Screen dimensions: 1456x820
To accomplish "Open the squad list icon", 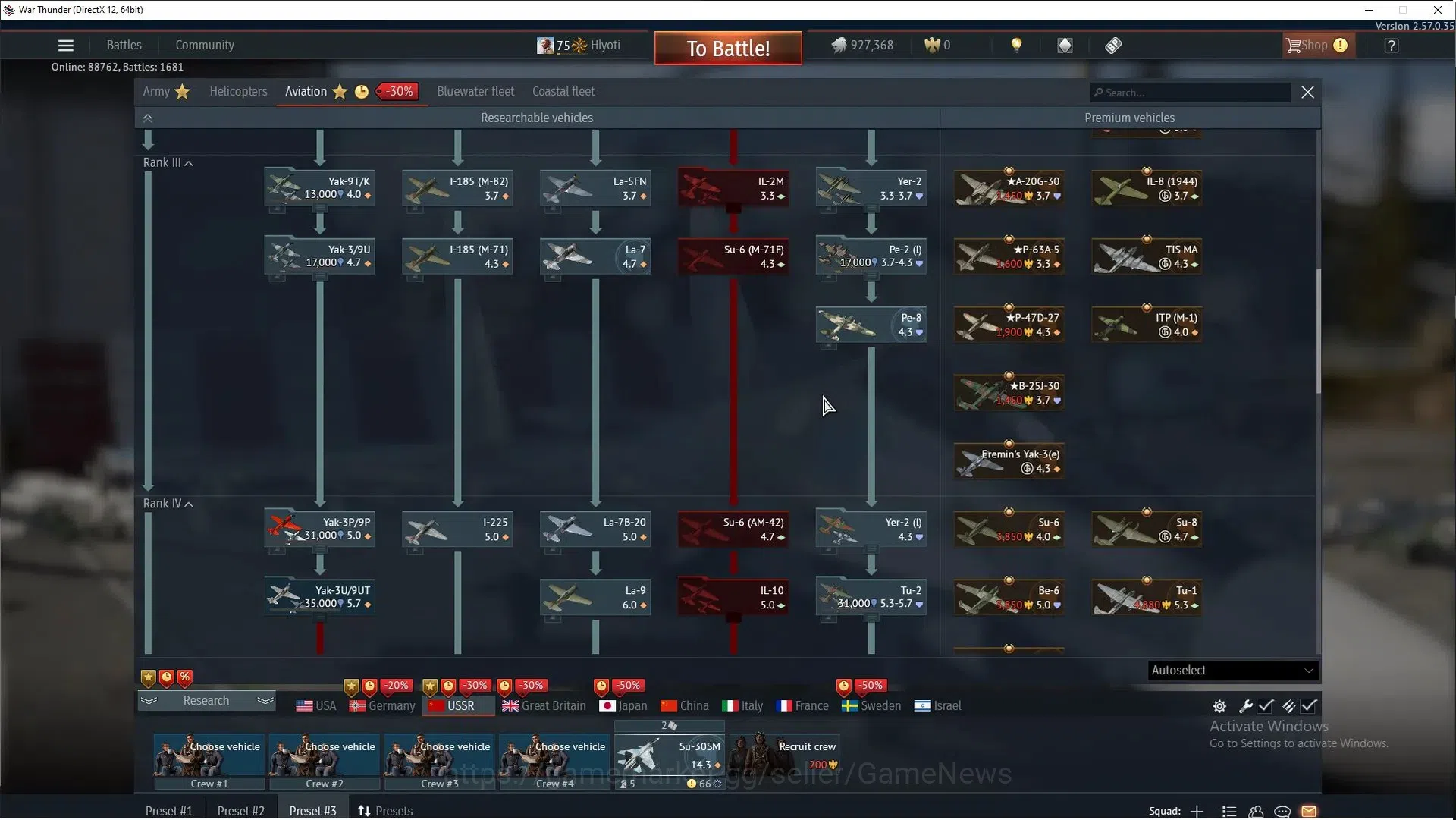I will (x=1229, y=812).
